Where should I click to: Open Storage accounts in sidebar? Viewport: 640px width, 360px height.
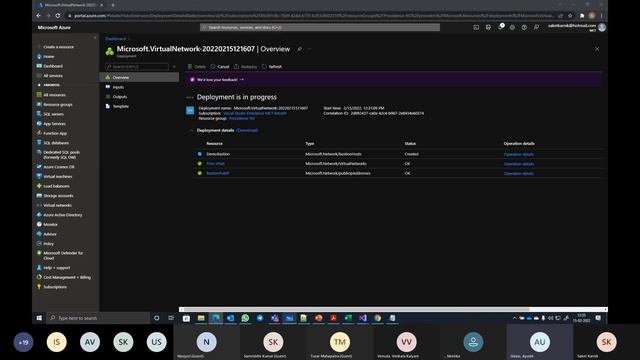55,196
